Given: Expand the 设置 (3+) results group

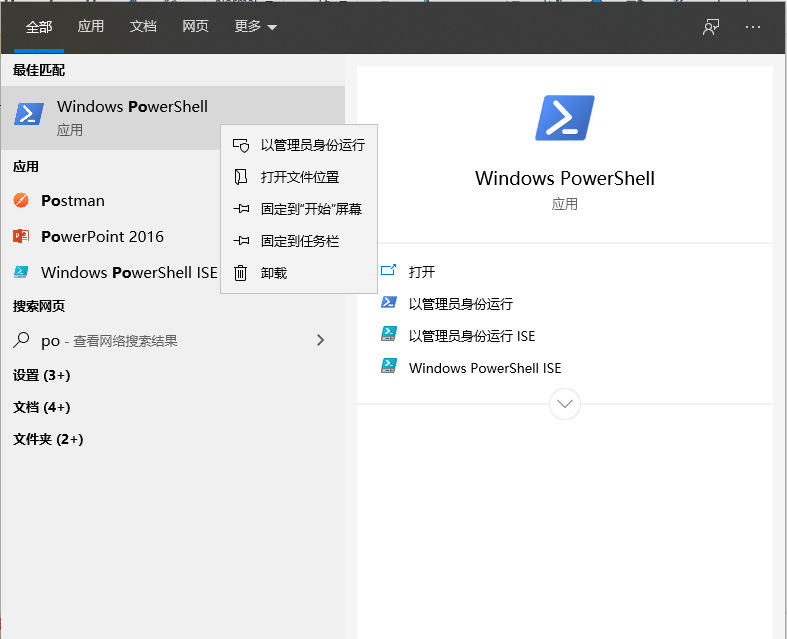Looking at the screenshot, I should tap(42, 375).
